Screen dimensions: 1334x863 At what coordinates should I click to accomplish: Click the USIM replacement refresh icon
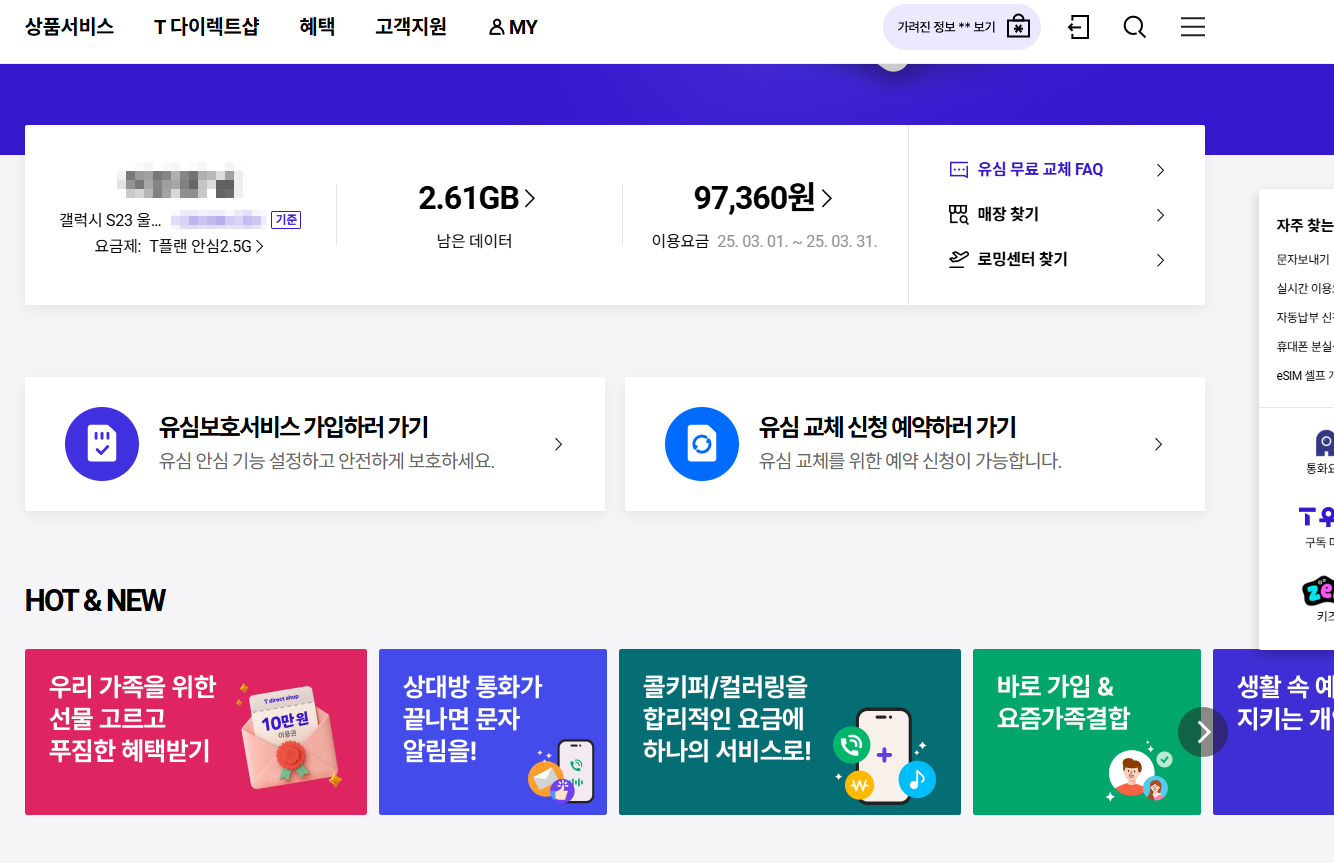click(x=701, y=444)
